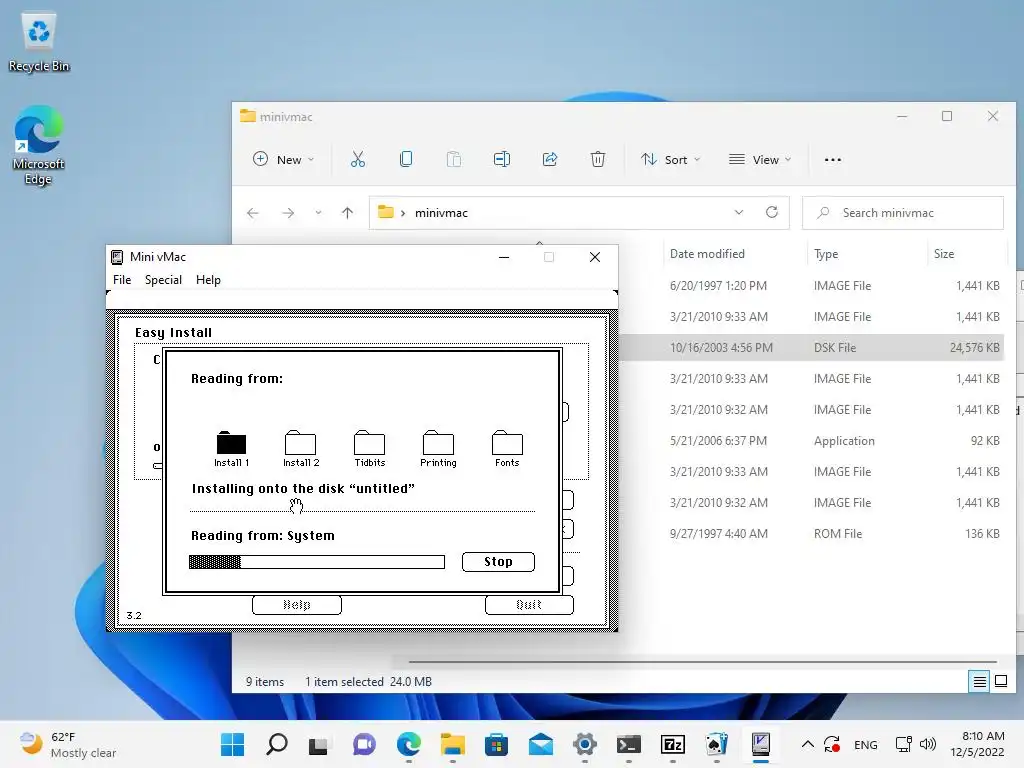Screen dimensions: 1024x768
Task: Open the View dropdown in Explorer
Action: pyautogui.click(x=760, y=159)
